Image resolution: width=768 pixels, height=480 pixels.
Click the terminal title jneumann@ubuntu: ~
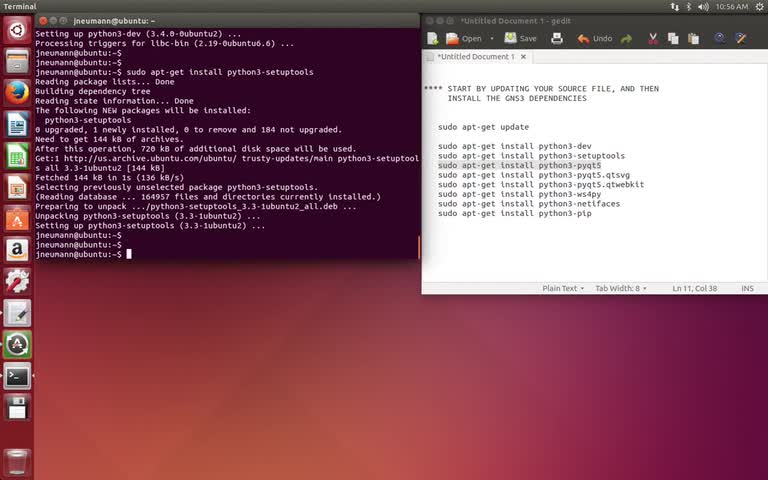(114, 21)
